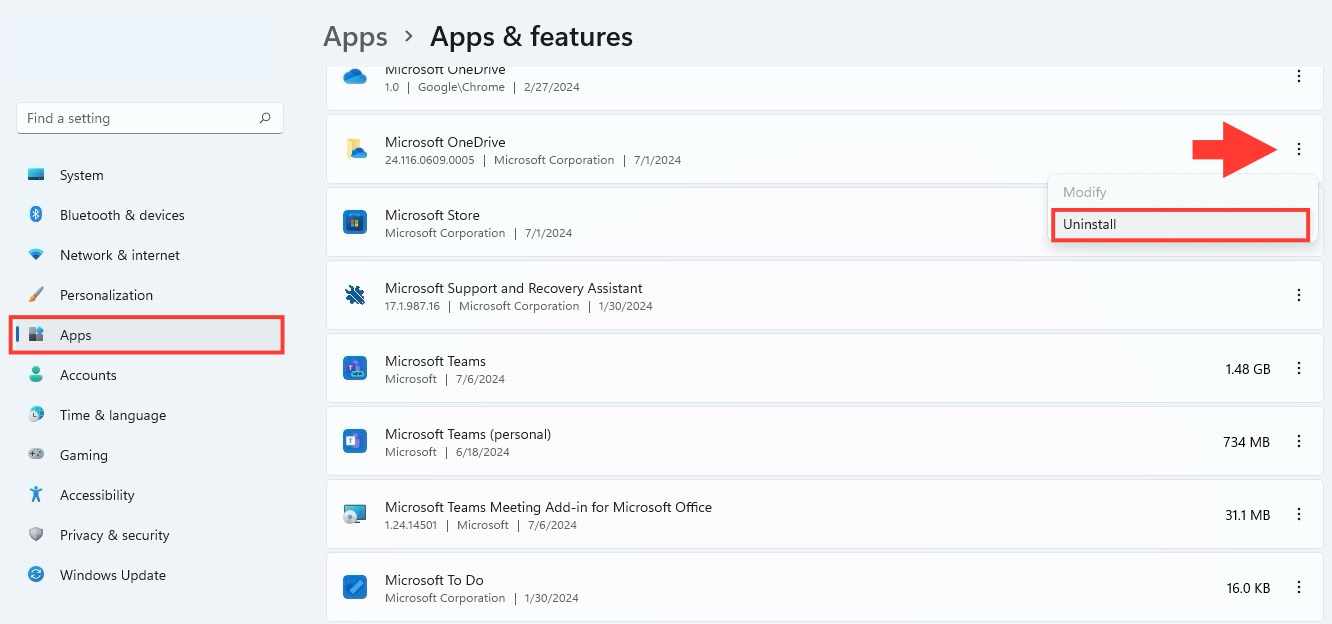Click the OneDrive 1.0 cloud icon
Screen dimensions: 1332x624
pyautogui.click(x=355, y=76)
